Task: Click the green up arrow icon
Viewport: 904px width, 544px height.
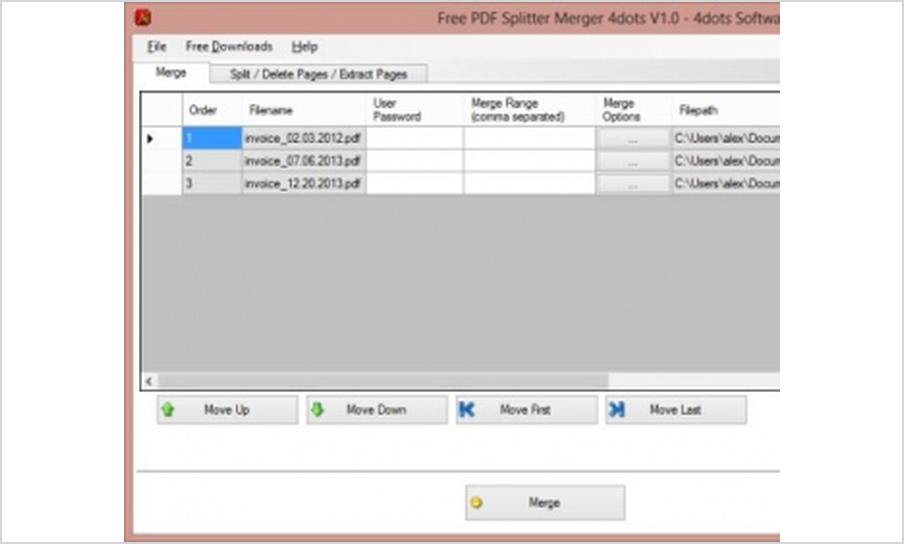Action: (168, 410)
